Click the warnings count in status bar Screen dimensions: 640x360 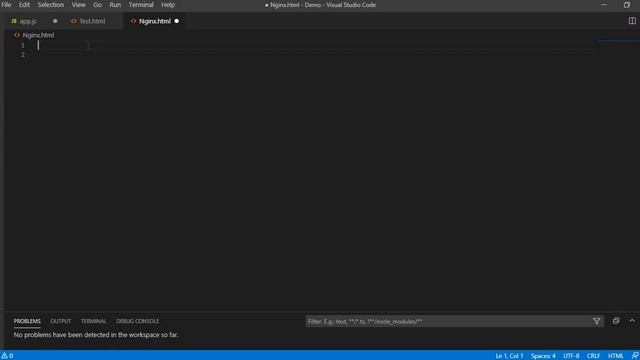pyautogui.click(x=7, y=356)
